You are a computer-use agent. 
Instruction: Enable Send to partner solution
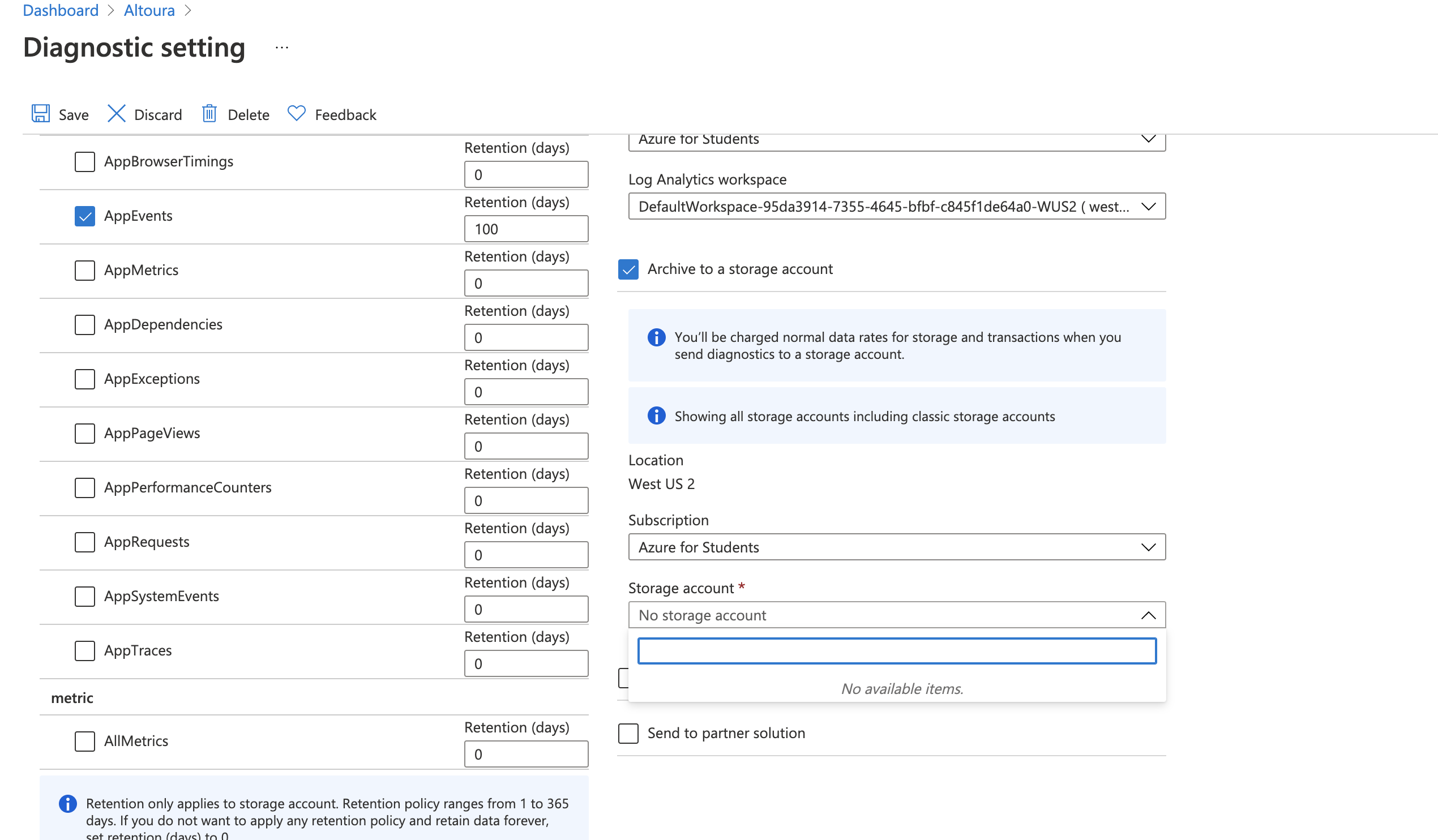coord(628,733)
